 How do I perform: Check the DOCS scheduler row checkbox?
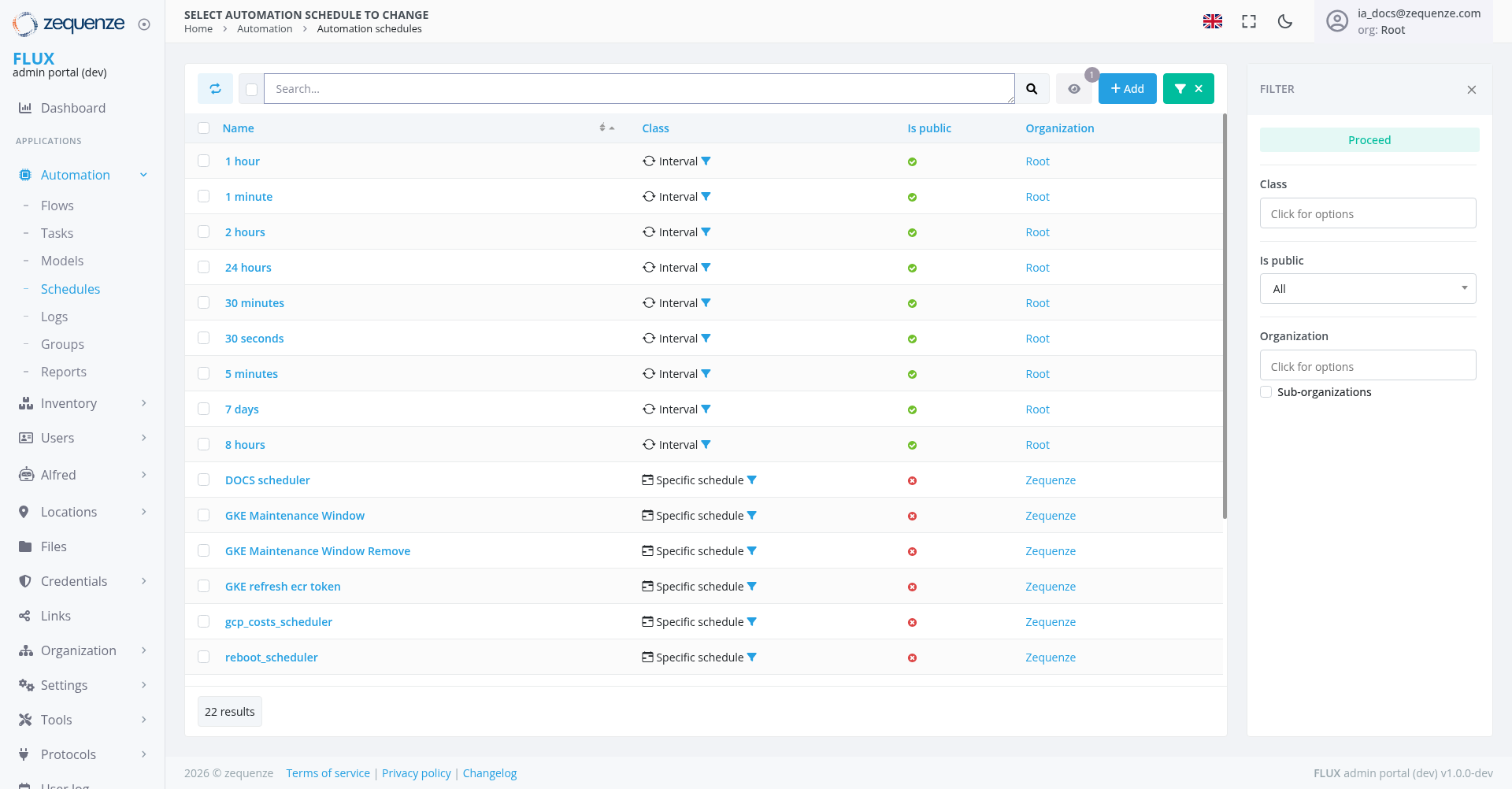(x=203, y=480)
